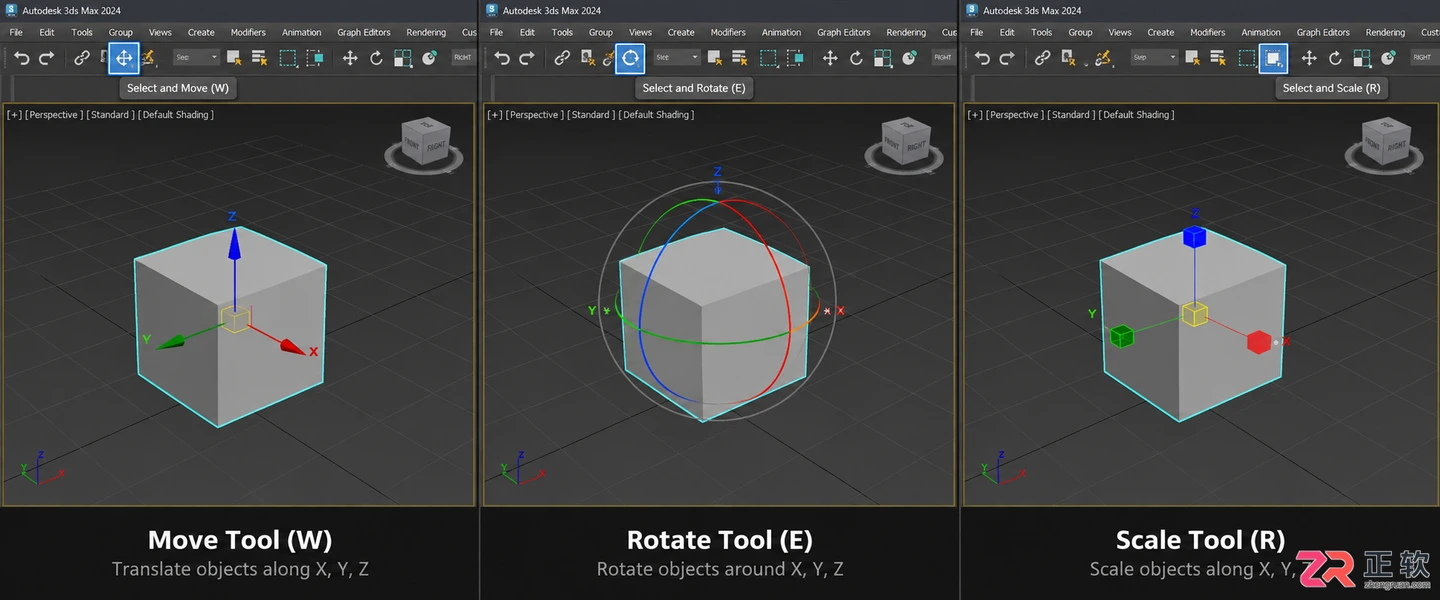Select and Place icon in Move Tool panel
This screenshot has height=600, width=1440.
(x=430, y=58)
